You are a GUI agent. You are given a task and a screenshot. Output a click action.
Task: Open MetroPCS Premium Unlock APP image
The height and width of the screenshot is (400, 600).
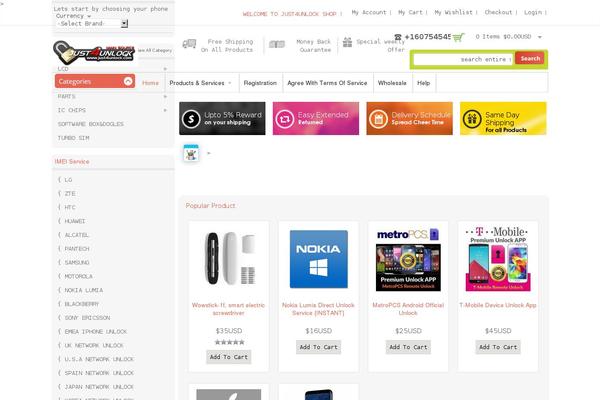click(408, 259)
